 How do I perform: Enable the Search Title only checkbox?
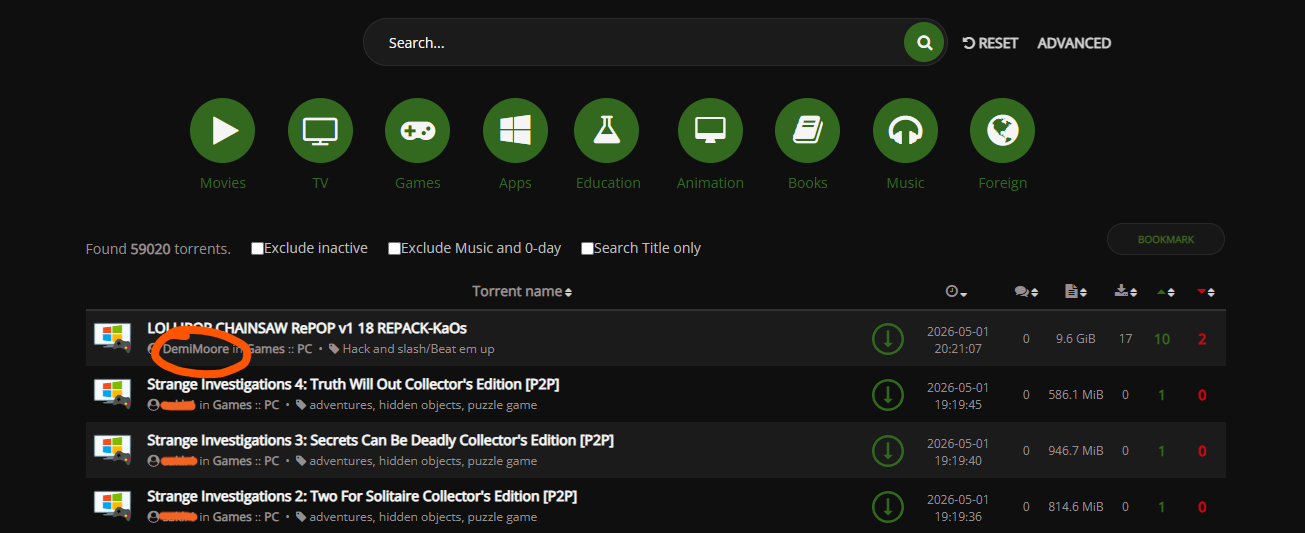[x=588, y=248]
